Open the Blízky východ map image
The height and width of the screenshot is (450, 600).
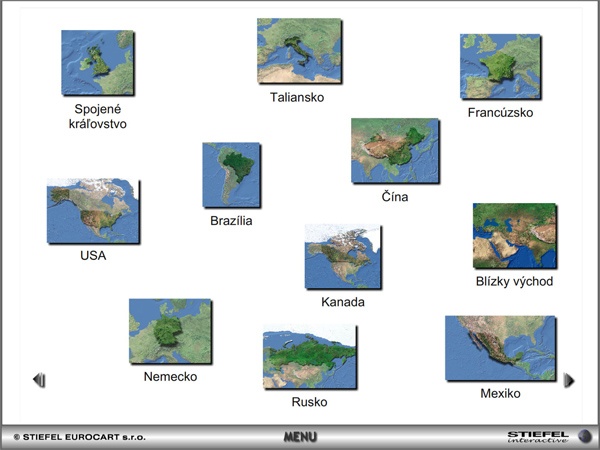point(514,236)
